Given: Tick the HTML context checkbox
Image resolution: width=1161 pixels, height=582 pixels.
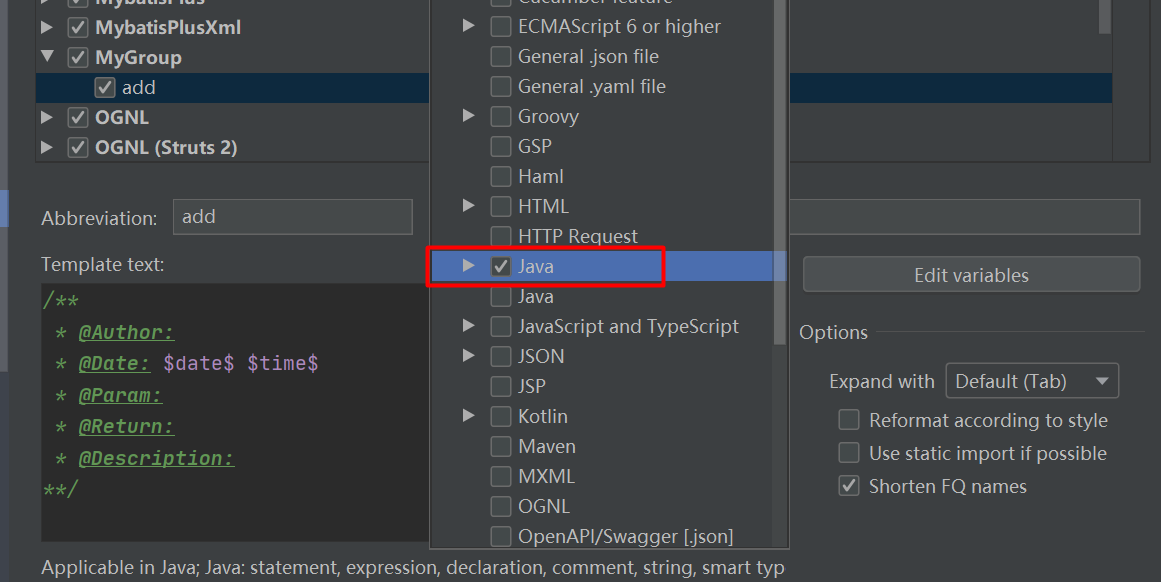Looking at the screenshot, I should pos(501,207).
